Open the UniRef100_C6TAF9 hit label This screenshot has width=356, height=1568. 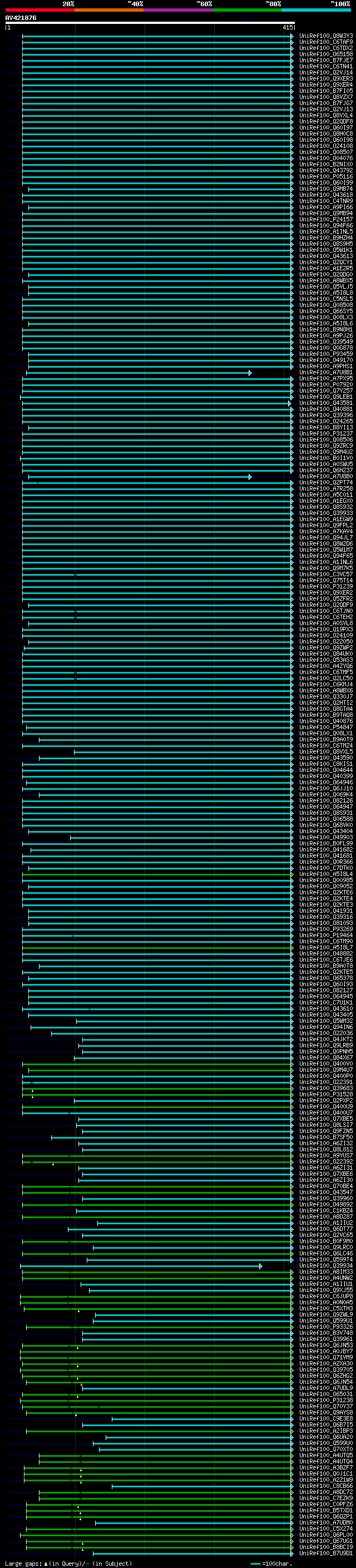(325, 42)
